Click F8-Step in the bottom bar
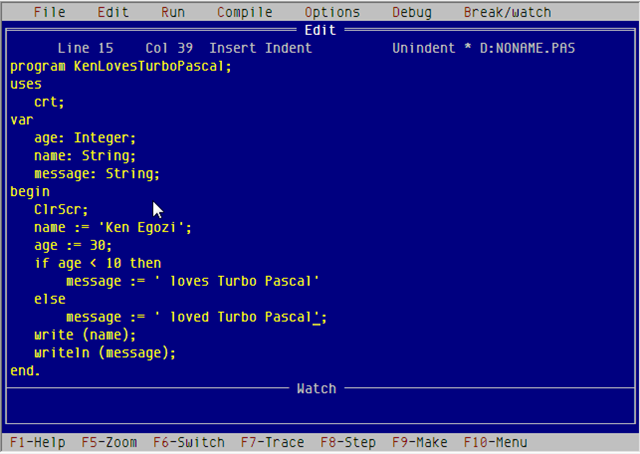 tap(348, 442)
